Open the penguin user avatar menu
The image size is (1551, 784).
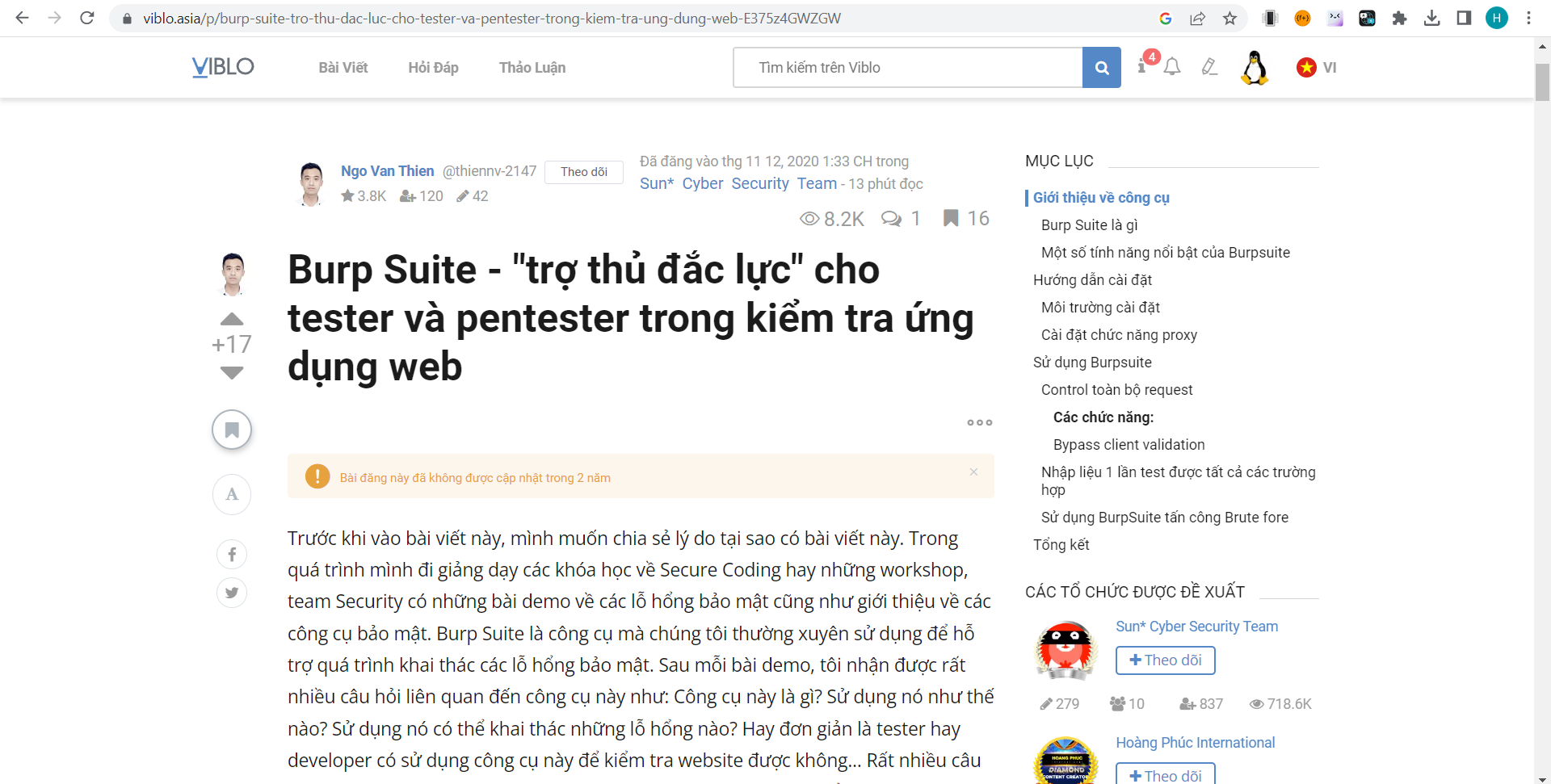click(x=1255, y=68)
